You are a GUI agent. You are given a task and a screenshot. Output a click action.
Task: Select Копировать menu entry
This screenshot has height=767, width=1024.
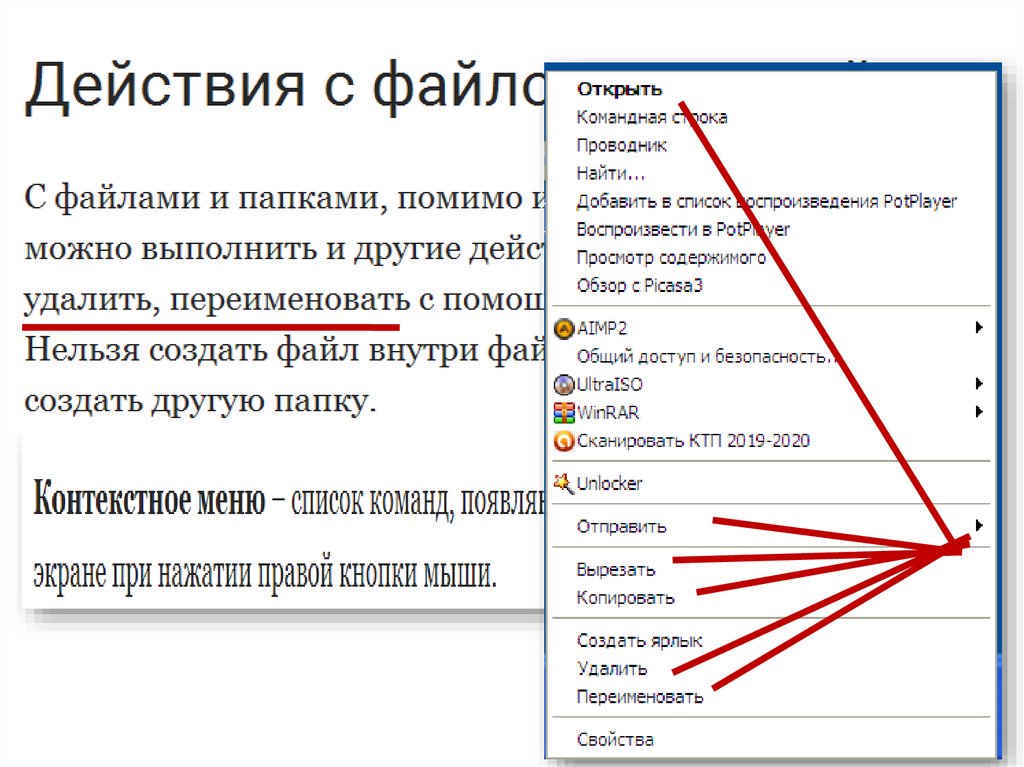point(625,598)
